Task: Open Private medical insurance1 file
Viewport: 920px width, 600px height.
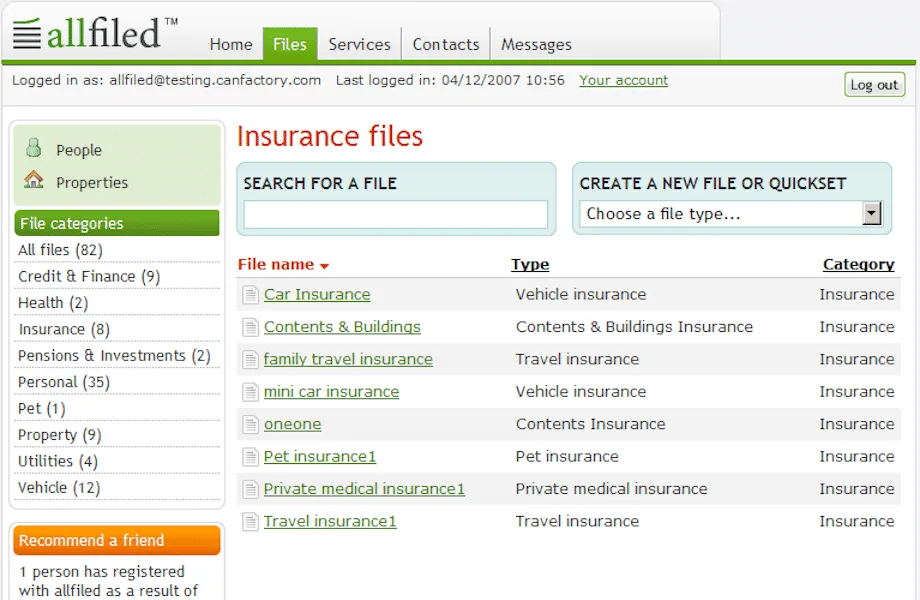Action: pyautogui.click(x=364, y=489)
